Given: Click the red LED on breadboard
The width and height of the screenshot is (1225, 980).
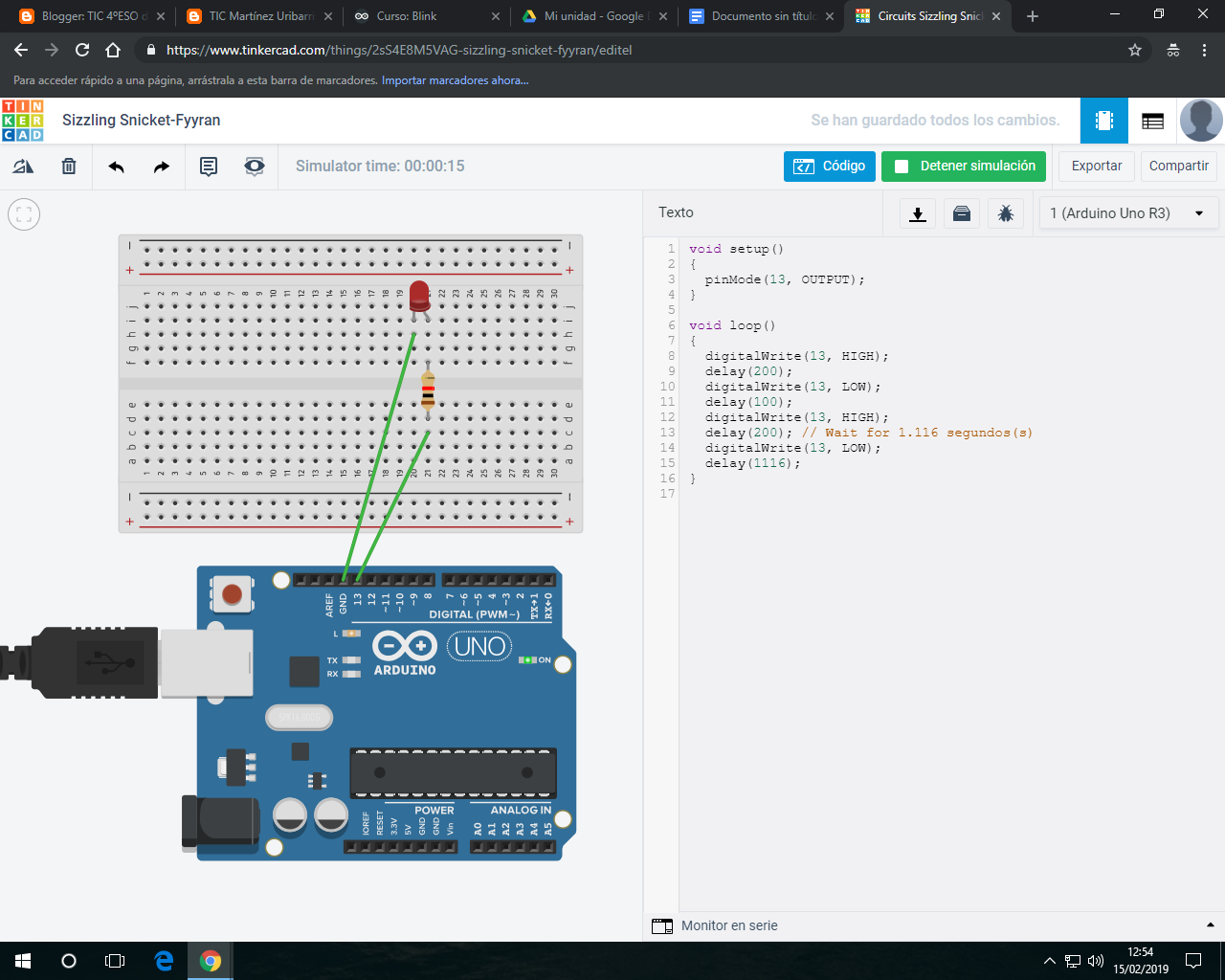Looking at the screenshot, I should click(x=419, y=298).
